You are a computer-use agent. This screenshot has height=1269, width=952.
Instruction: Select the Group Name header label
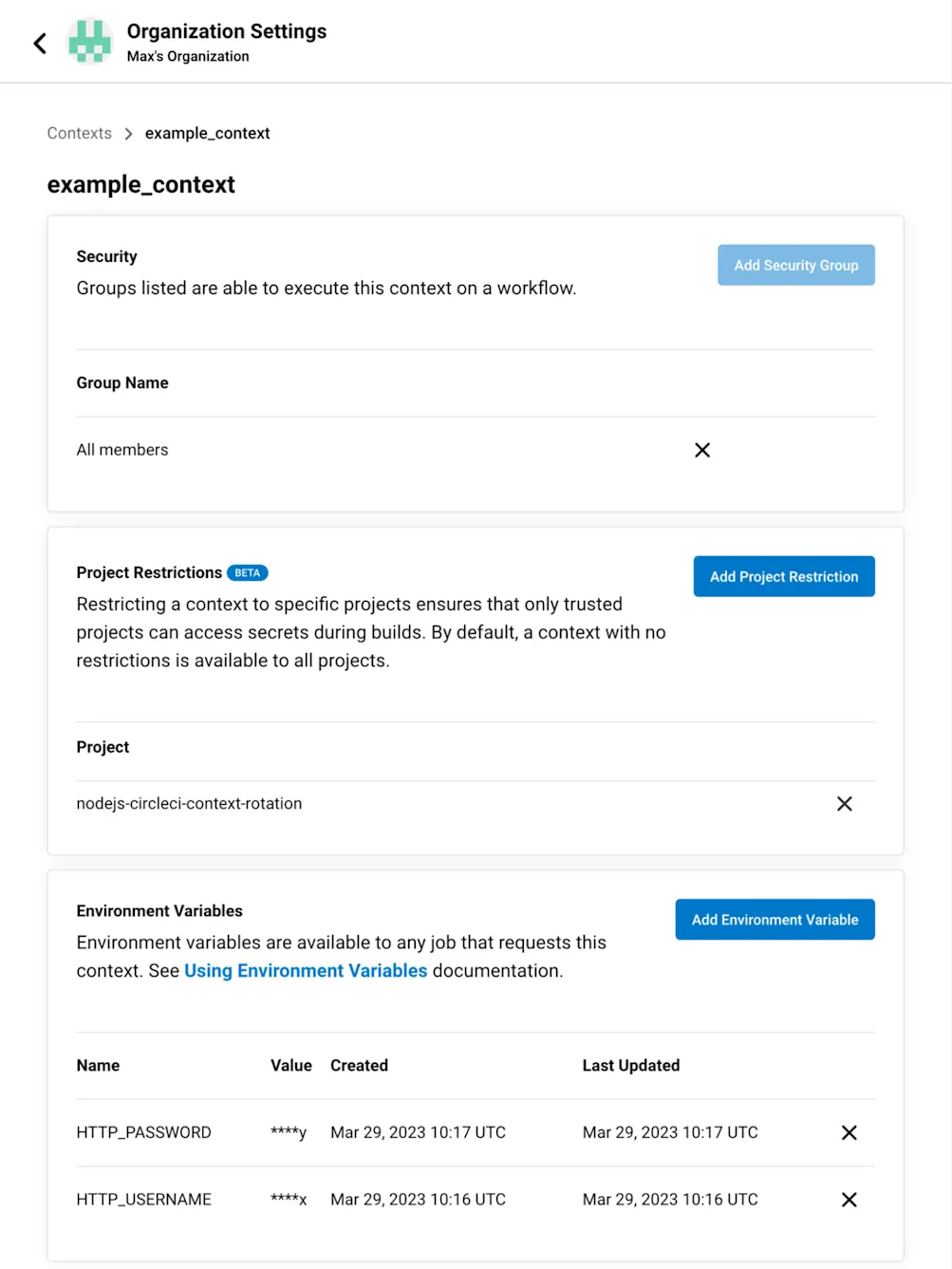coord(121,383)
